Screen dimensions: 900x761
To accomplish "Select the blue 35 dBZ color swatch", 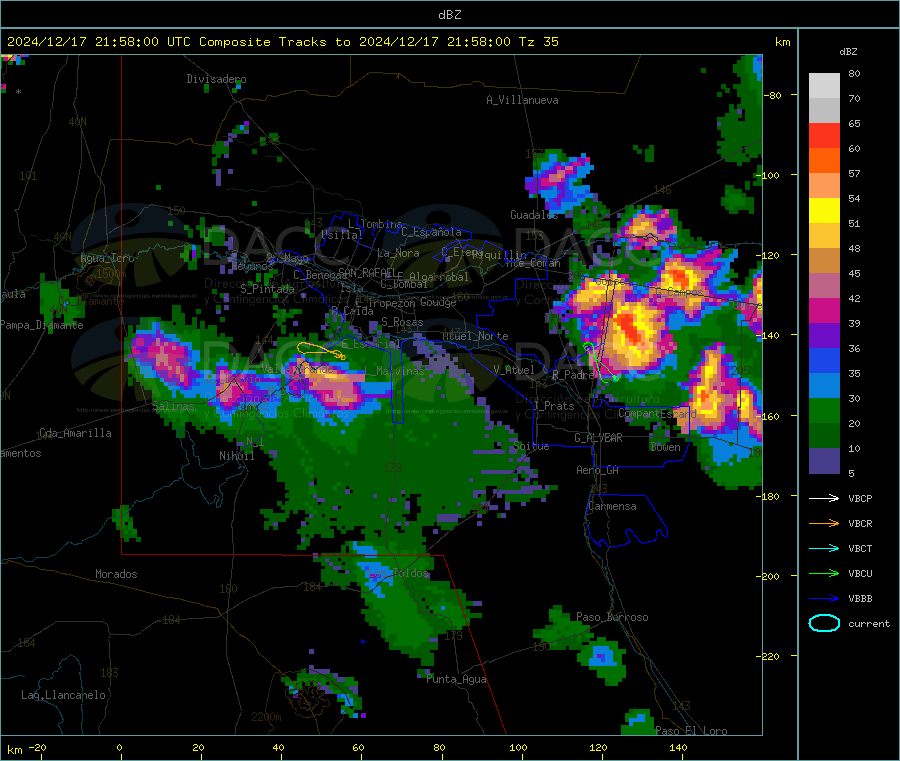I will [824, 360].
